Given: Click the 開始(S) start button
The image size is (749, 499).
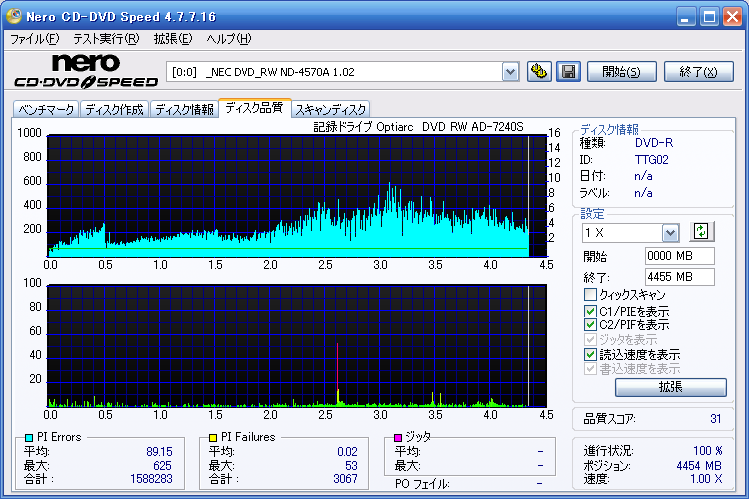Looking at the screenshot, I should (x=621, y=72).
